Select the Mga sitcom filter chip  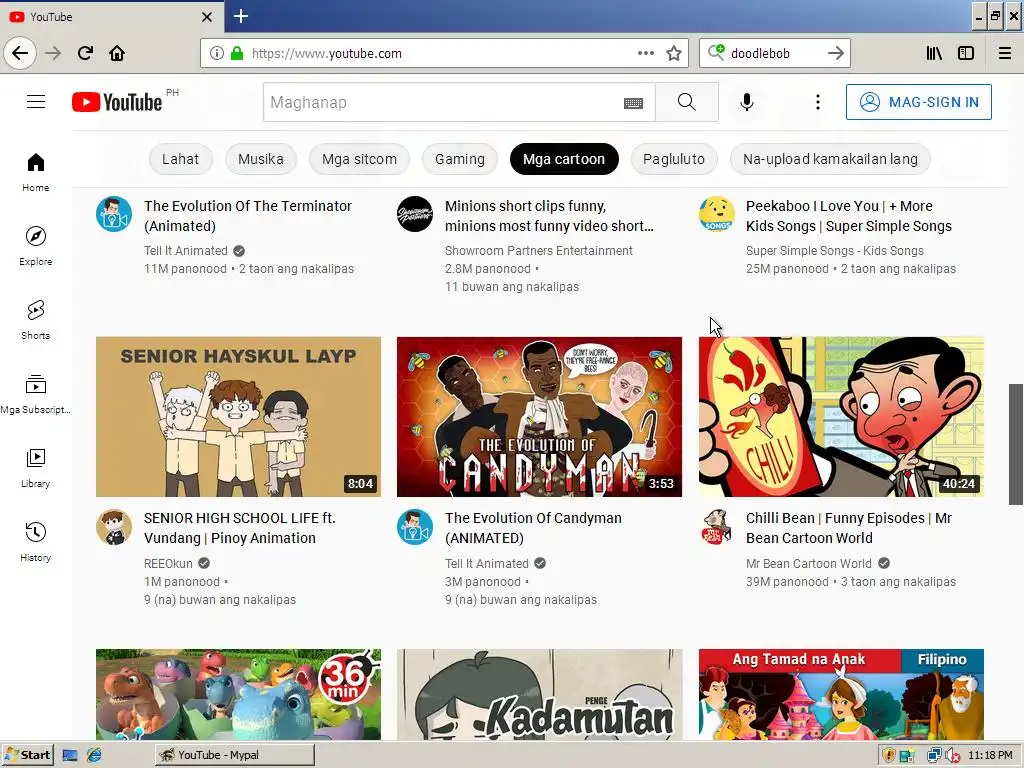coord(359,159)
